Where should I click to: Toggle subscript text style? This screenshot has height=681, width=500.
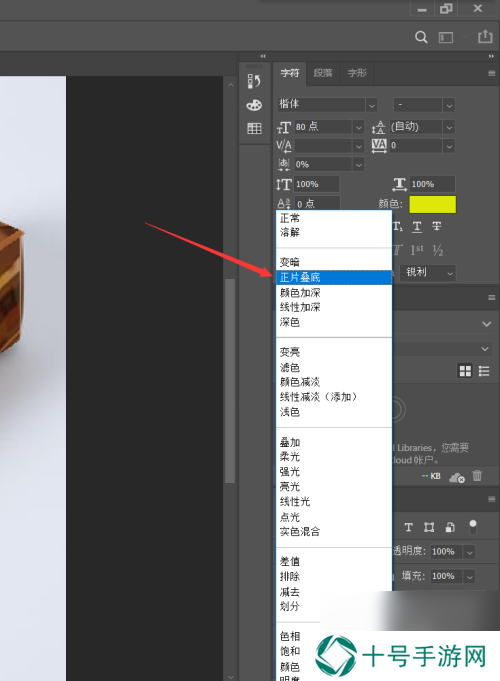pyautogui.click(x=398, y=226)
